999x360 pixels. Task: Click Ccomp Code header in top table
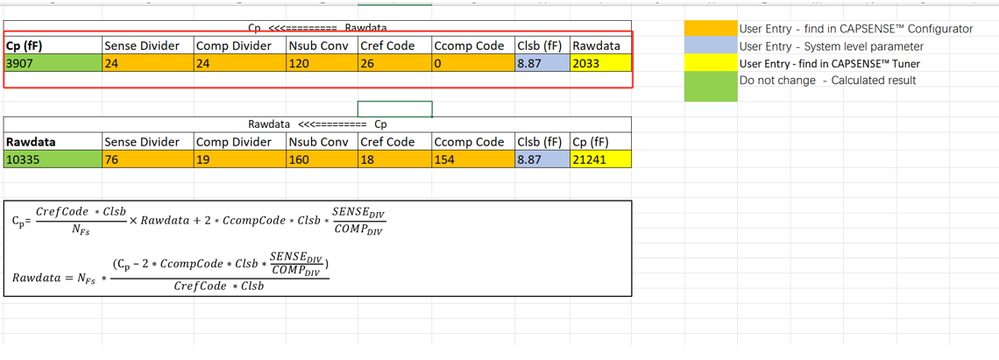pyautogui.click(x=473, y=46)
